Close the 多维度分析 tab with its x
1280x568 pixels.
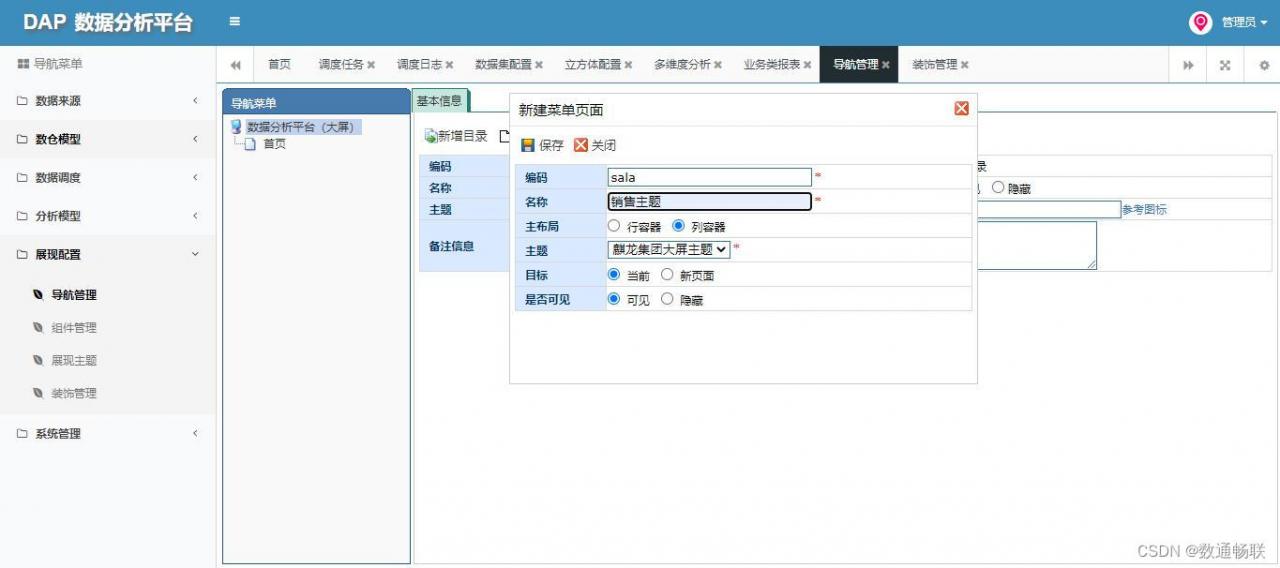coord(718,65)
